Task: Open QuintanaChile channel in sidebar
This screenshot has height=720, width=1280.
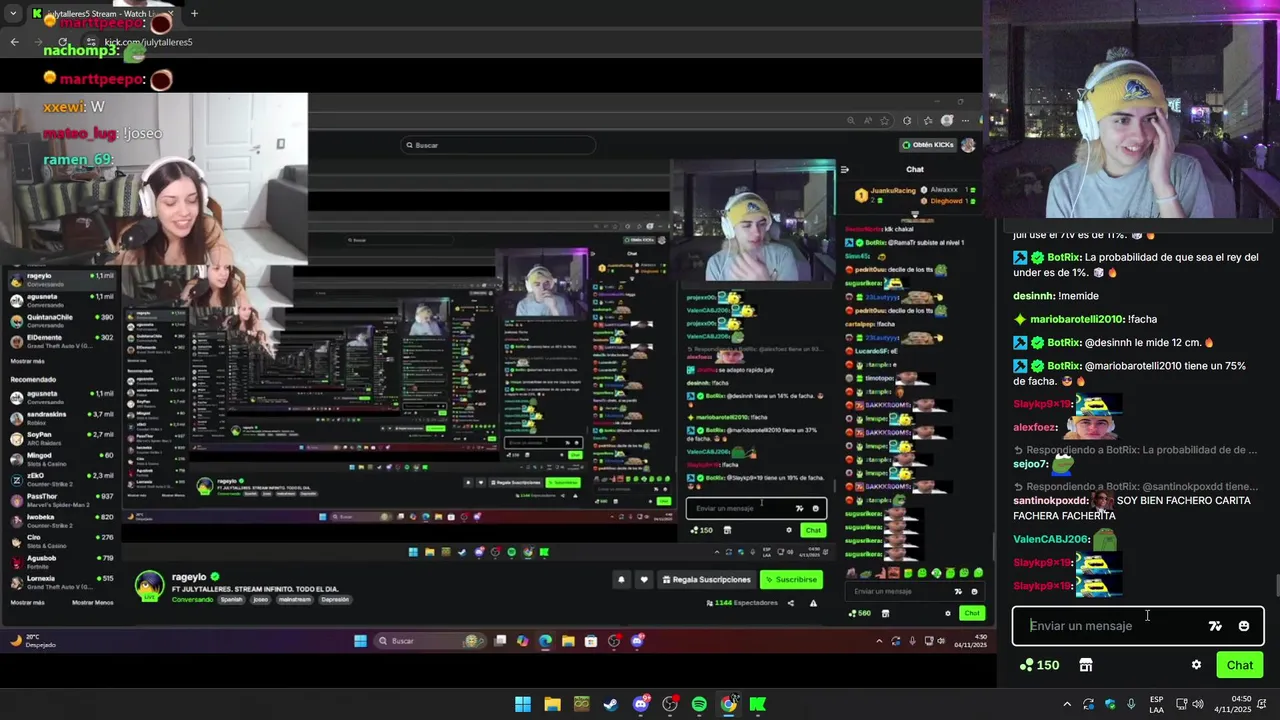Action: [62, 320]
